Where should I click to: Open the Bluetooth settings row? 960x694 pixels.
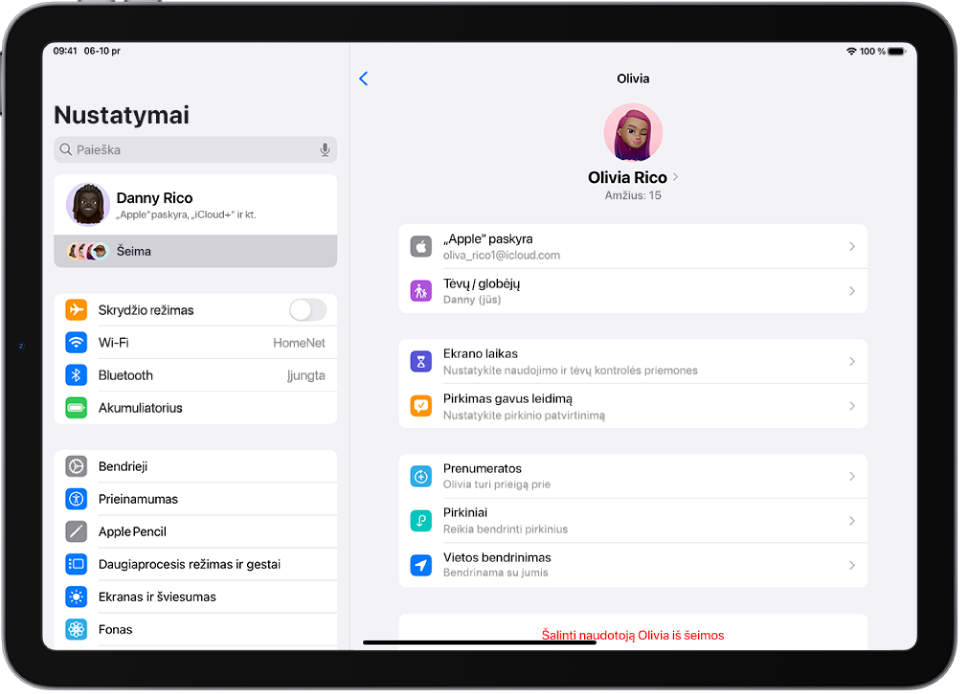[195, 375]
